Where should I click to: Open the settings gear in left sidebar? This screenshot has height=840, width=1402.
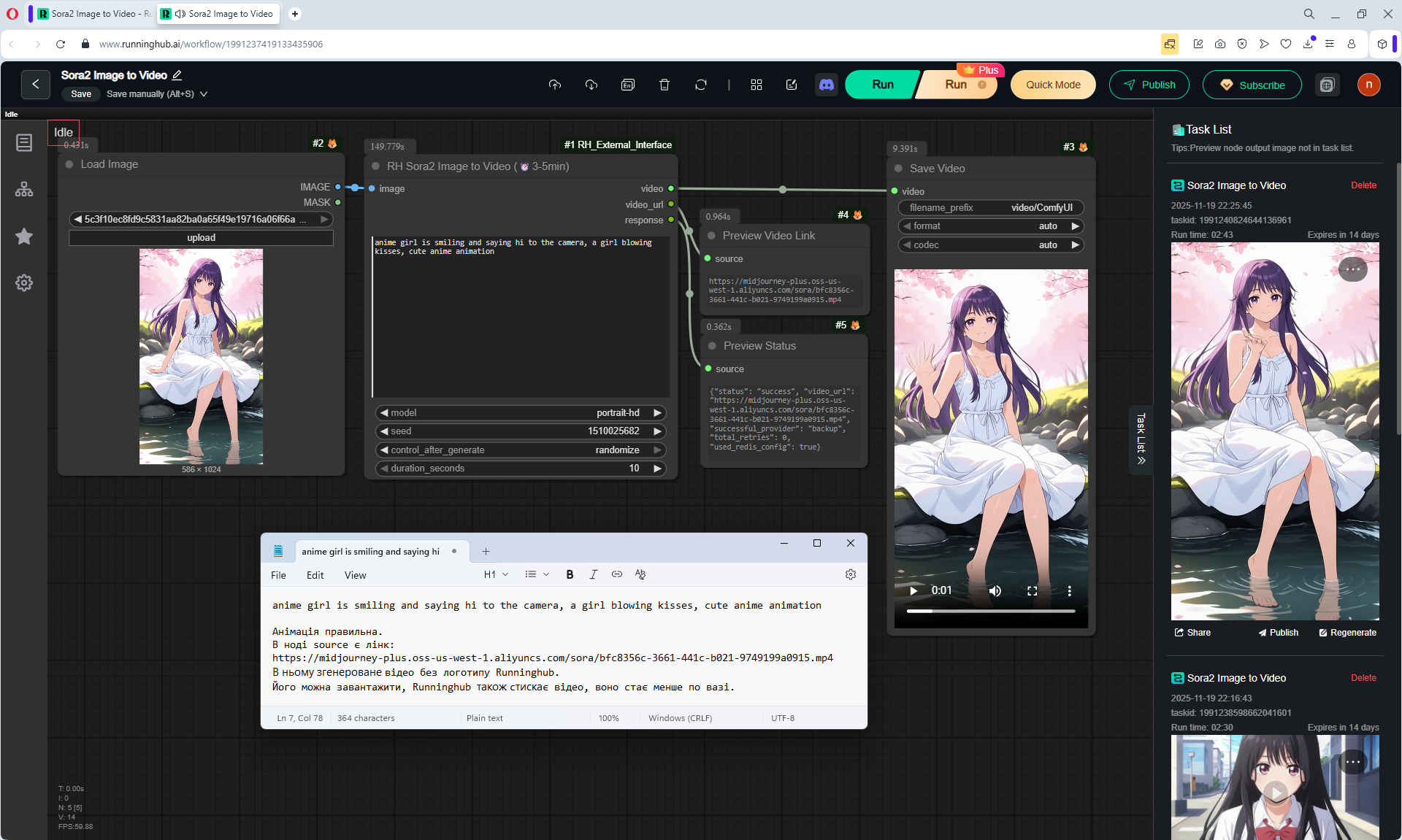tap(24, 282)
